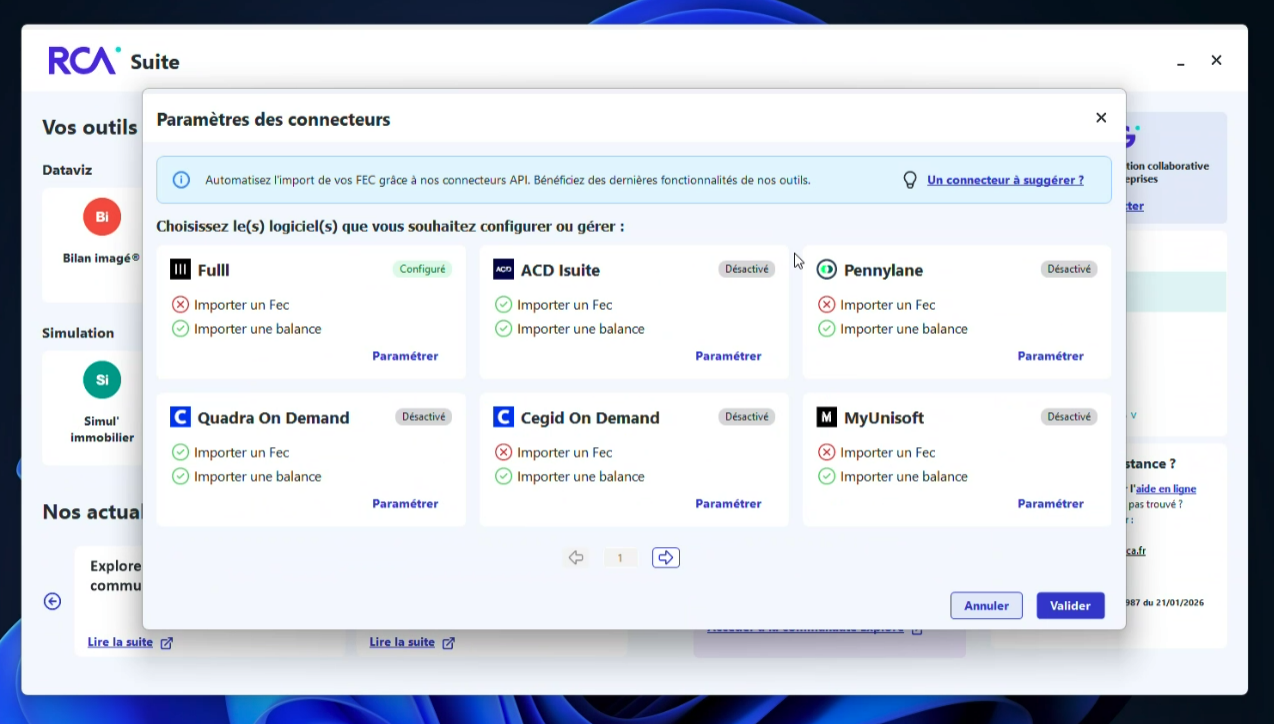
Task: Go to next connectors page arrow
Action: pos(666,558)
